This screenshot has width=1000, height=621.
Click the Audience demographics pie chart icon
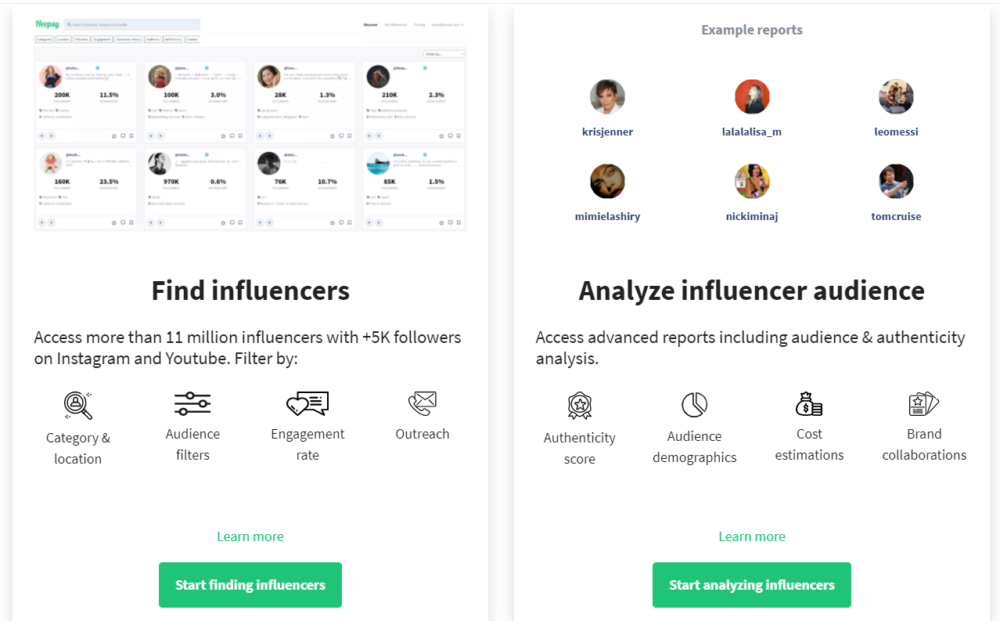[695, 404]
